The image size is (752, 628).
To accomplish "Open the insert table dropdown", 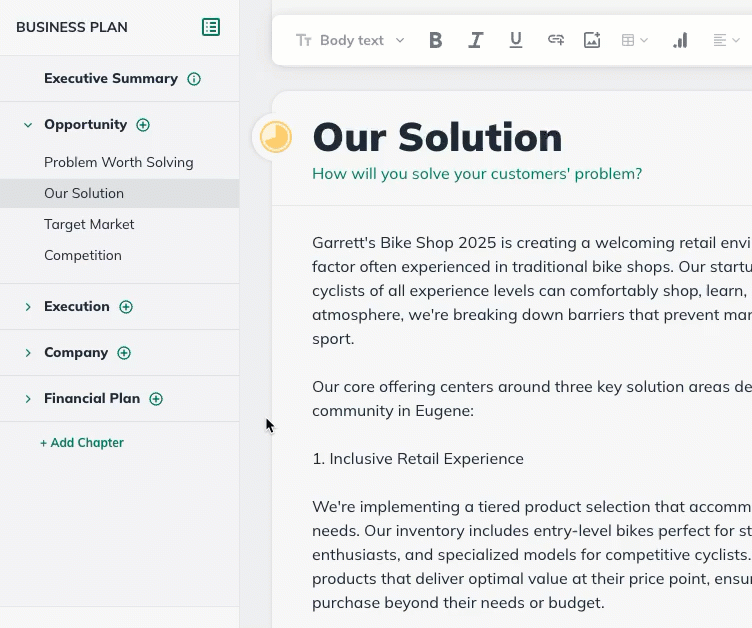I will click(x=634, y=40).
